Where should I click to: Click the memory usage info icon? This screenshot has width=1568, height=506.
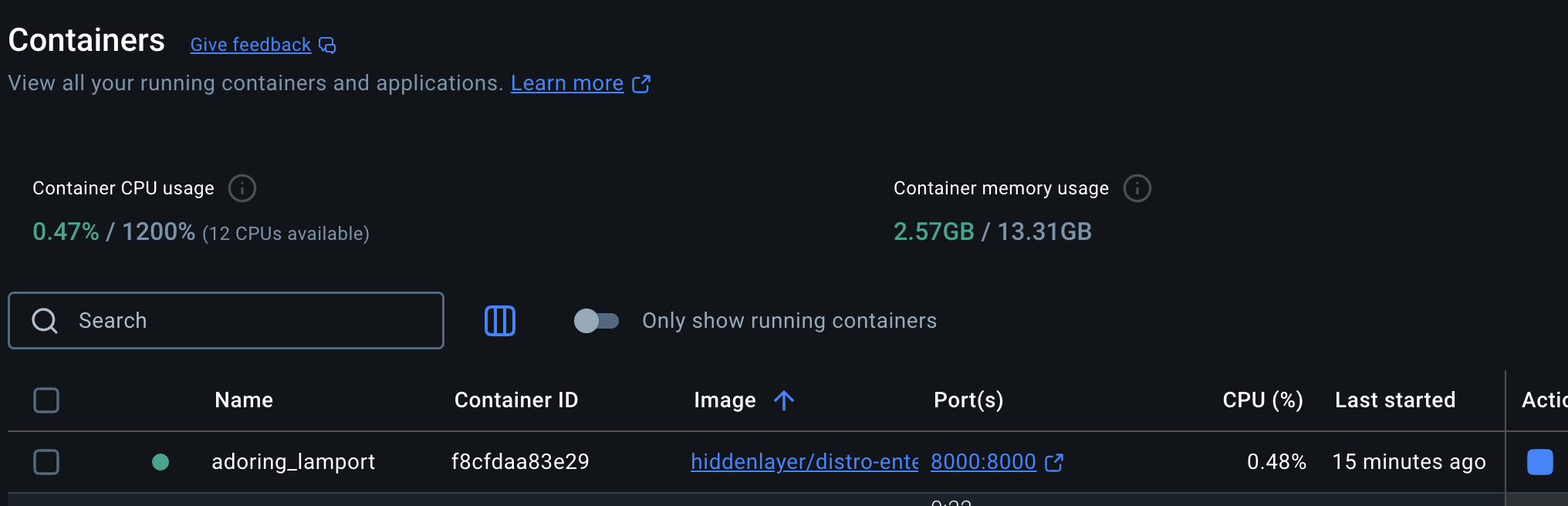pos(1137,188)
